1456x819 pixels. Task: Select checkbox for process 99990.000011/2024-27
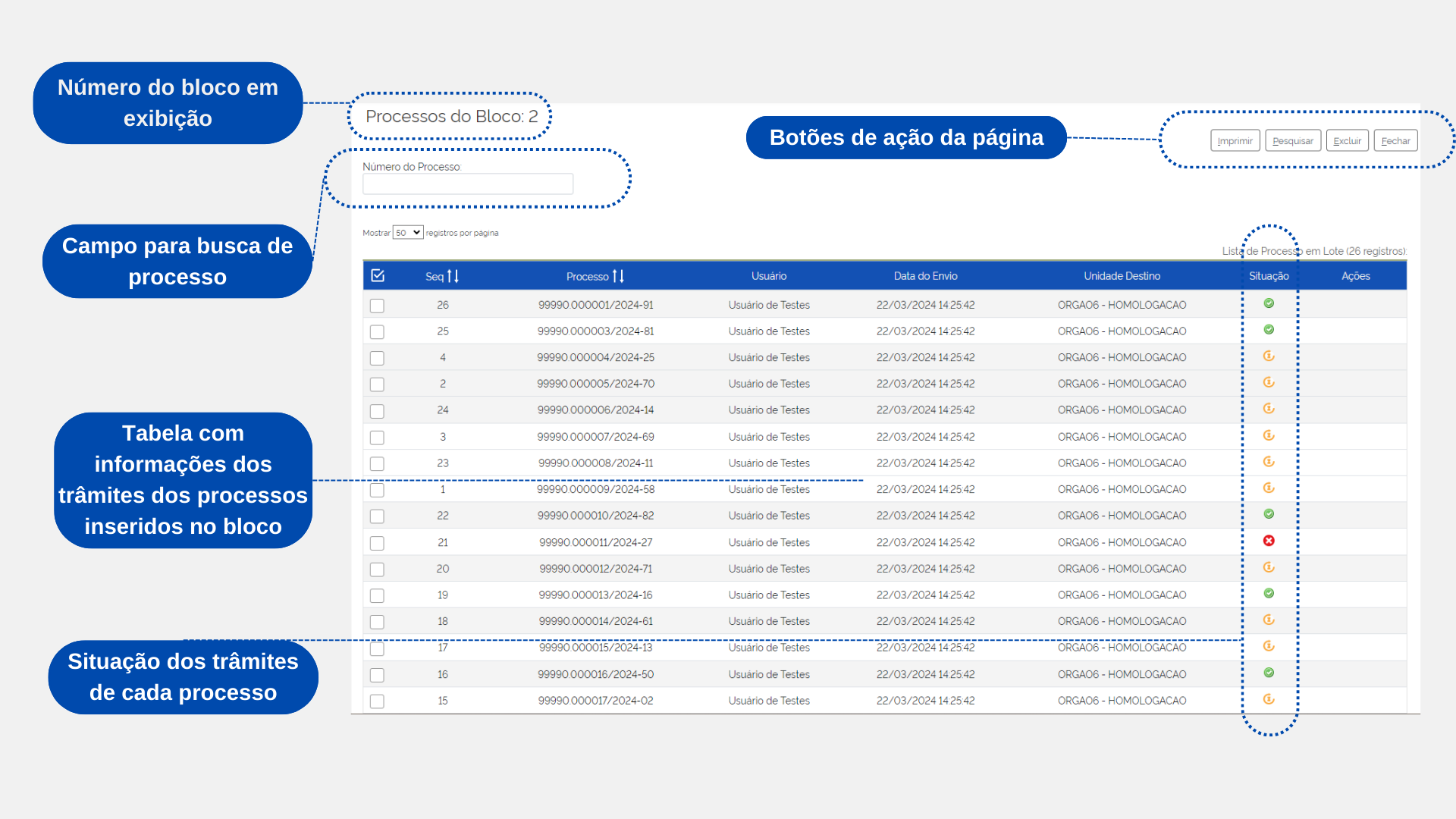pyautogui.click(x=377, y=543)
